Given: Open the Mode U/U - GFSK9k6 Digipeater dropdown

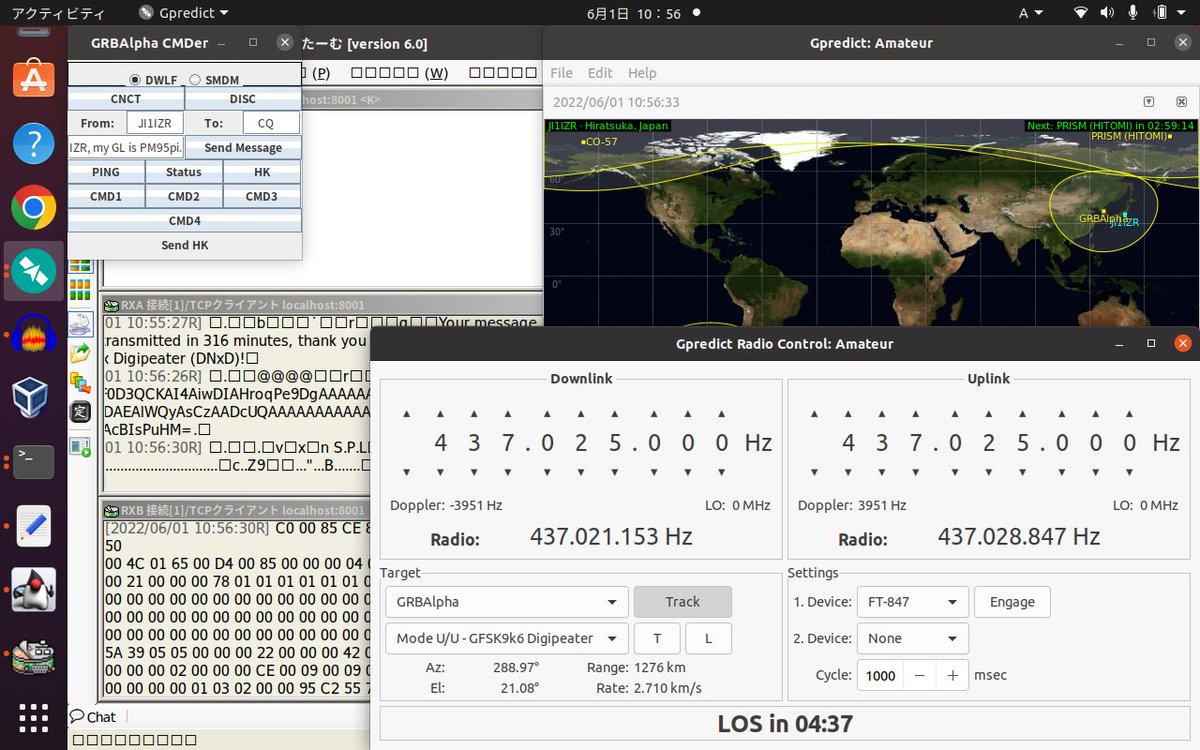Looking at the screenshot, I should [507, 638].
